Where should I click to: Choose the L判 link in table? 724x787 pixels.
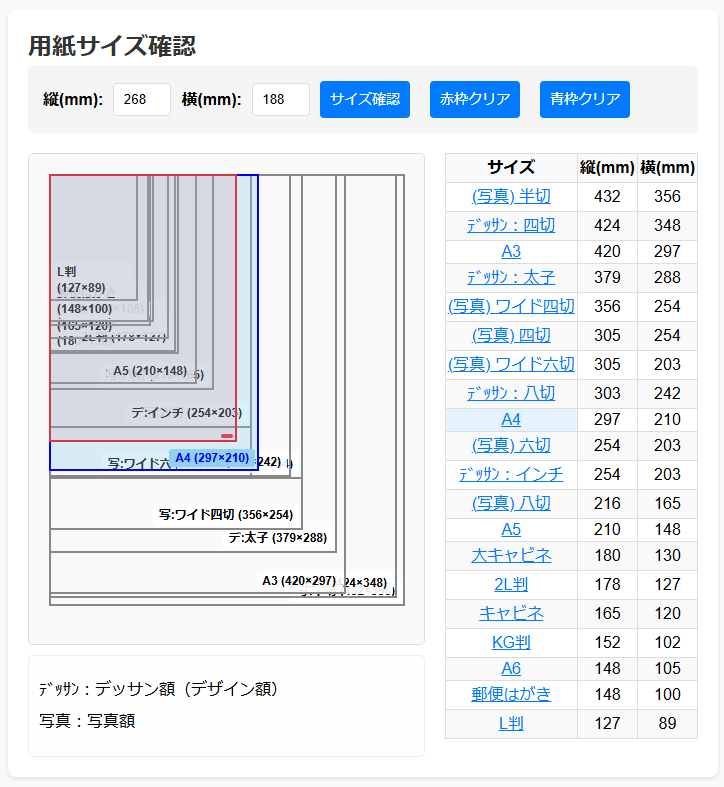(511, 724)
